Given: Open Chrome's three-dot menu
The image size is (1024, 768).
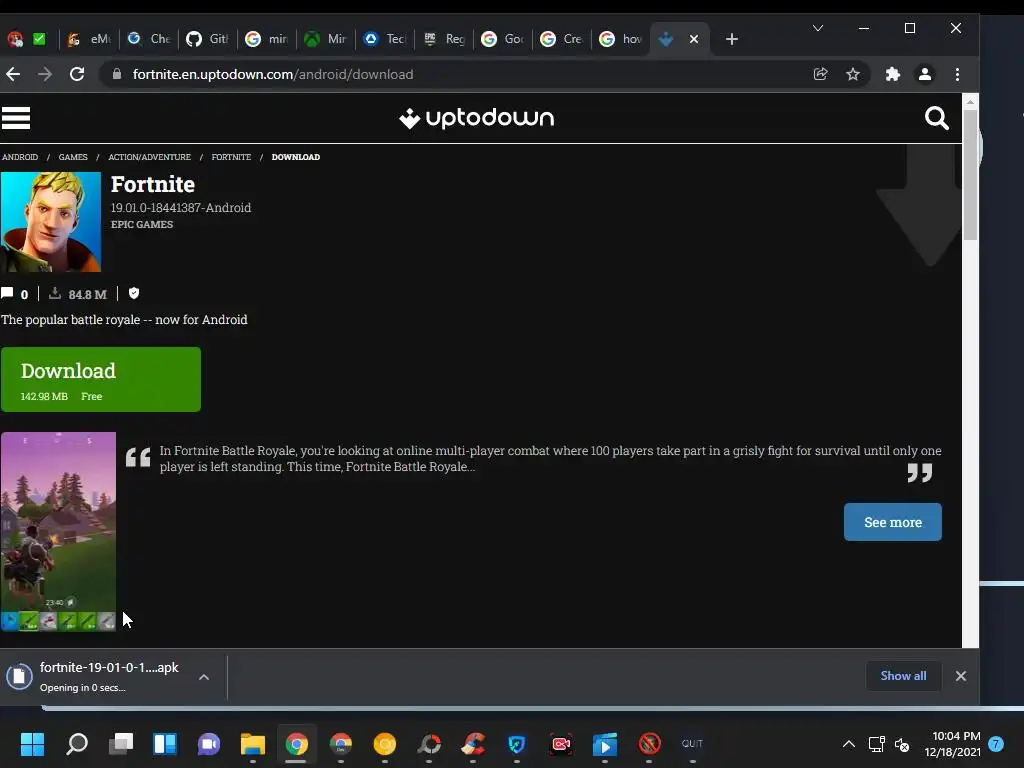Looking at the screenshot, I should pyautogui.click(x=957, y=74).
